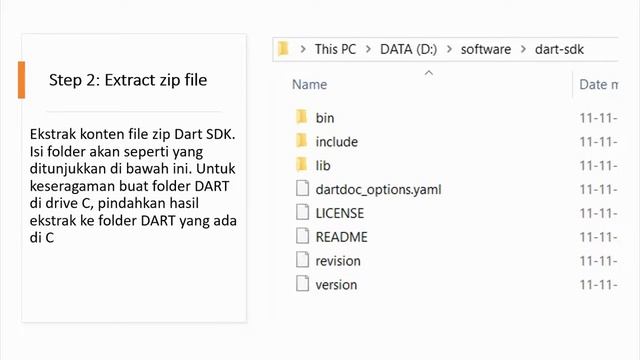
Task: Navigate to software breadcrumb
Action: tap(486, 49)
